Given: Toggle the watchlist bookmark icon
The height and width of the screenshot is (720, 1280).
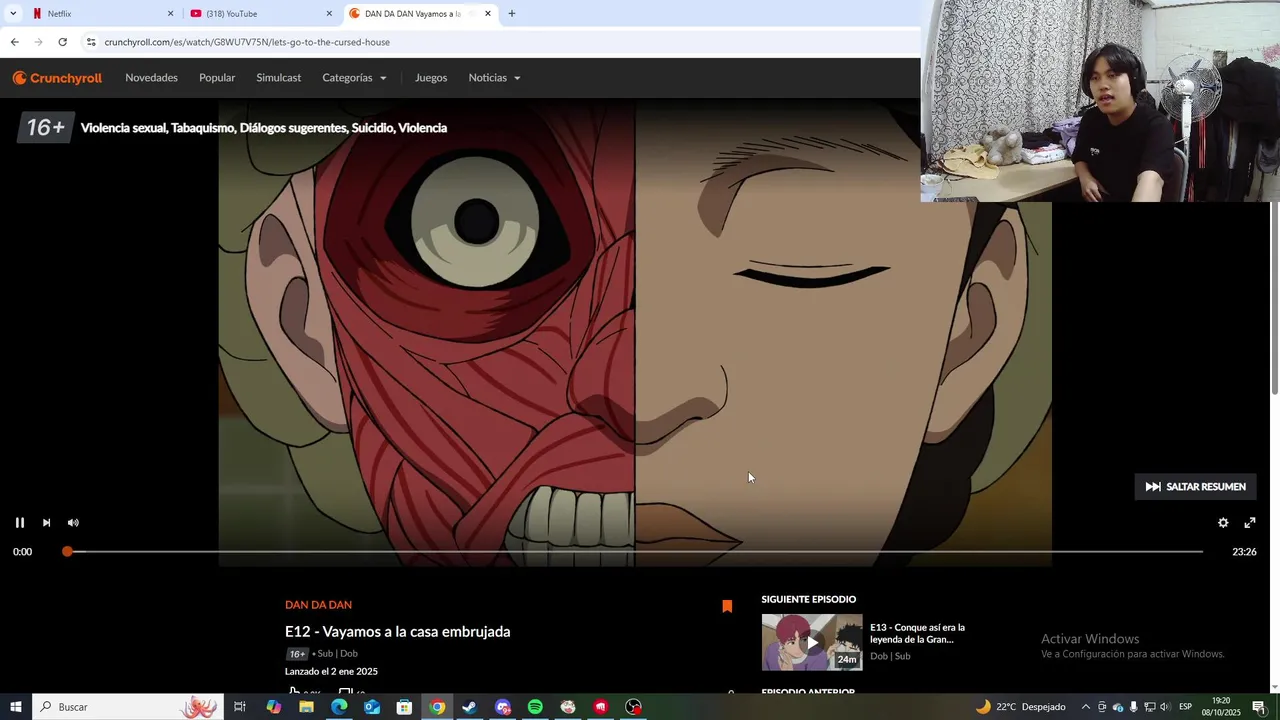Looking at the screenshot, I should pyautogui.click(x=727, y=606).
